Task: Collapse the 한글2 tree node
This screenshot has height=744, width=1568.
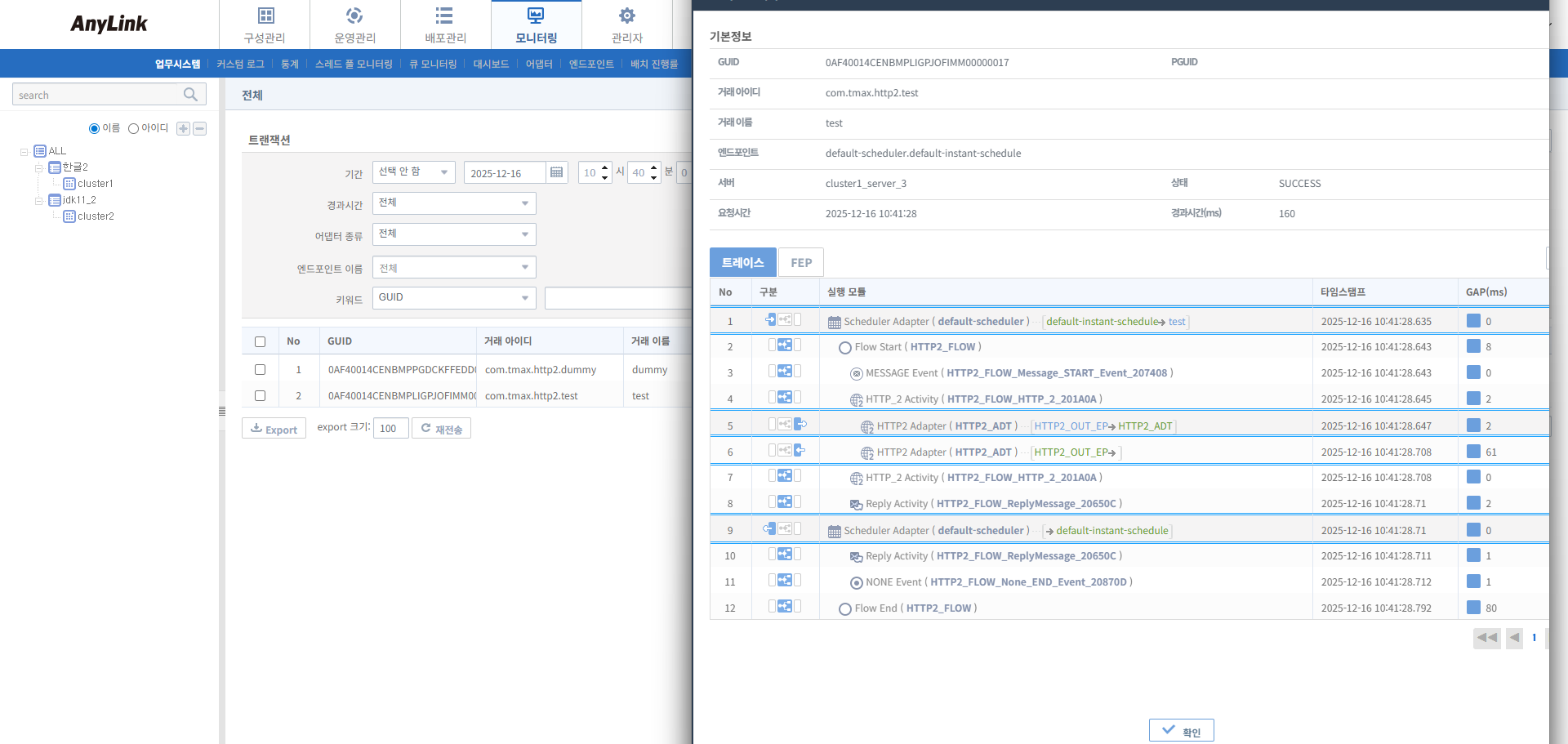Action: pos(38,168)
